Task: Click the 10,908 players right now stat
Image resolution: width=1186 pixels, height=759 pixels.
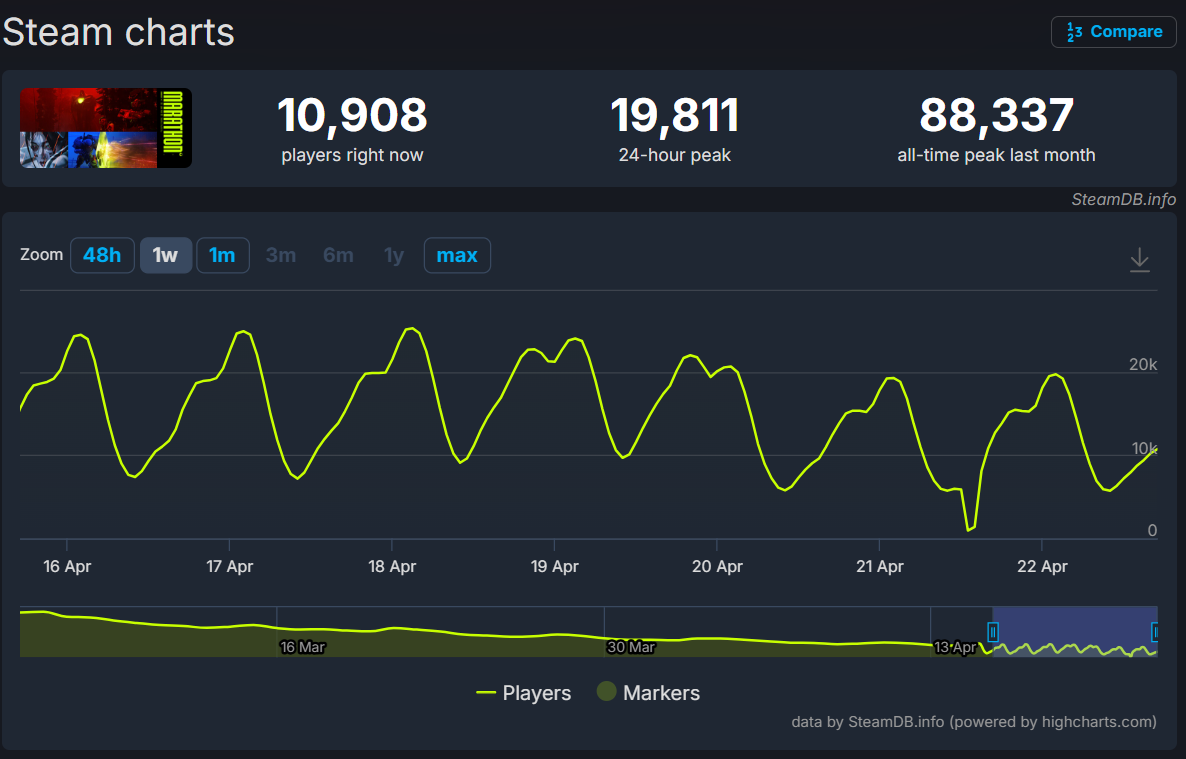Action: (352, 129)
